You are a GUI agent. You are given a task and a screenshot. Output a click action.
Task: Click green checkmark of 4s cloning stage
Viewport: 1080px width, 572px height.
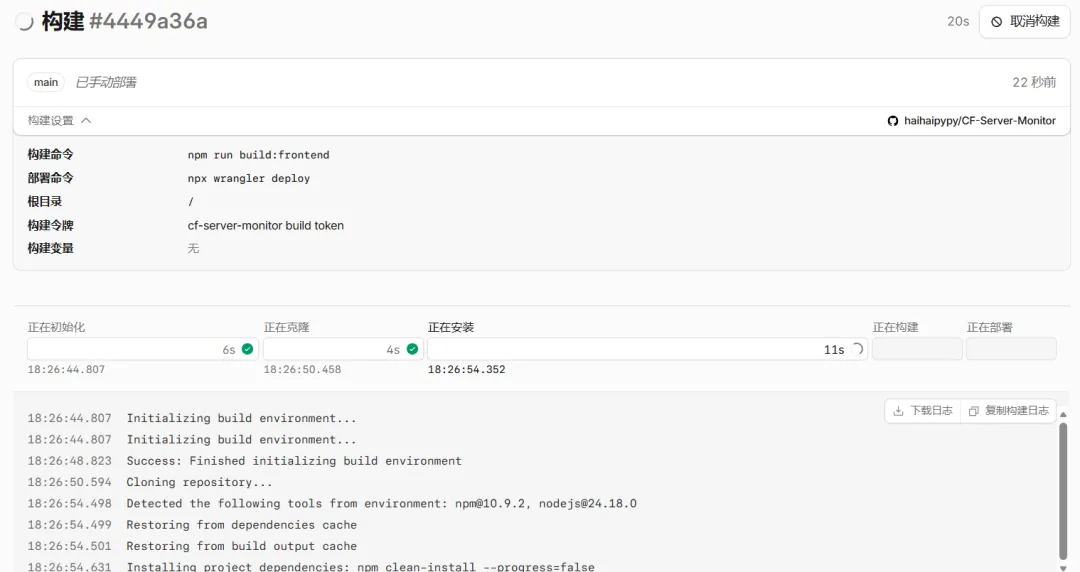tap(413, 349)
